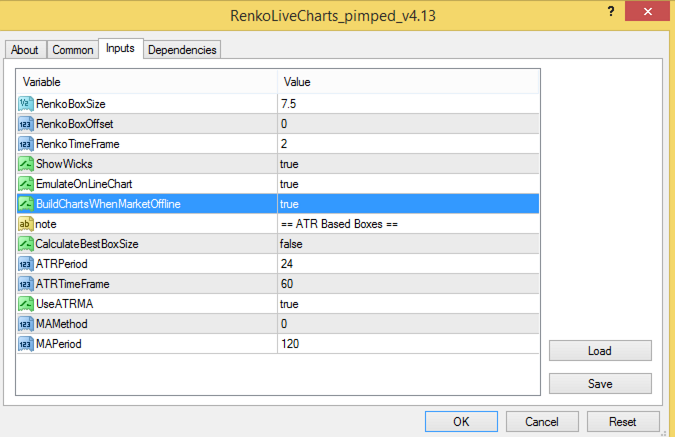Click the OK button
The height and width of the screenshot is (437, 675).
(x=461, y=421)
